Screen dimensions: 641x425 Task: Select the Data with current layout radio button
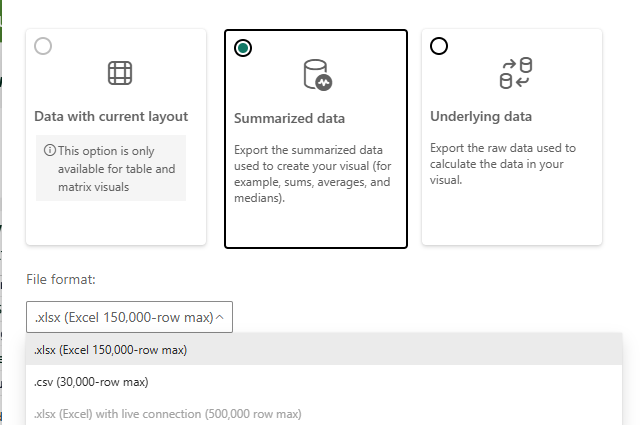43,46
